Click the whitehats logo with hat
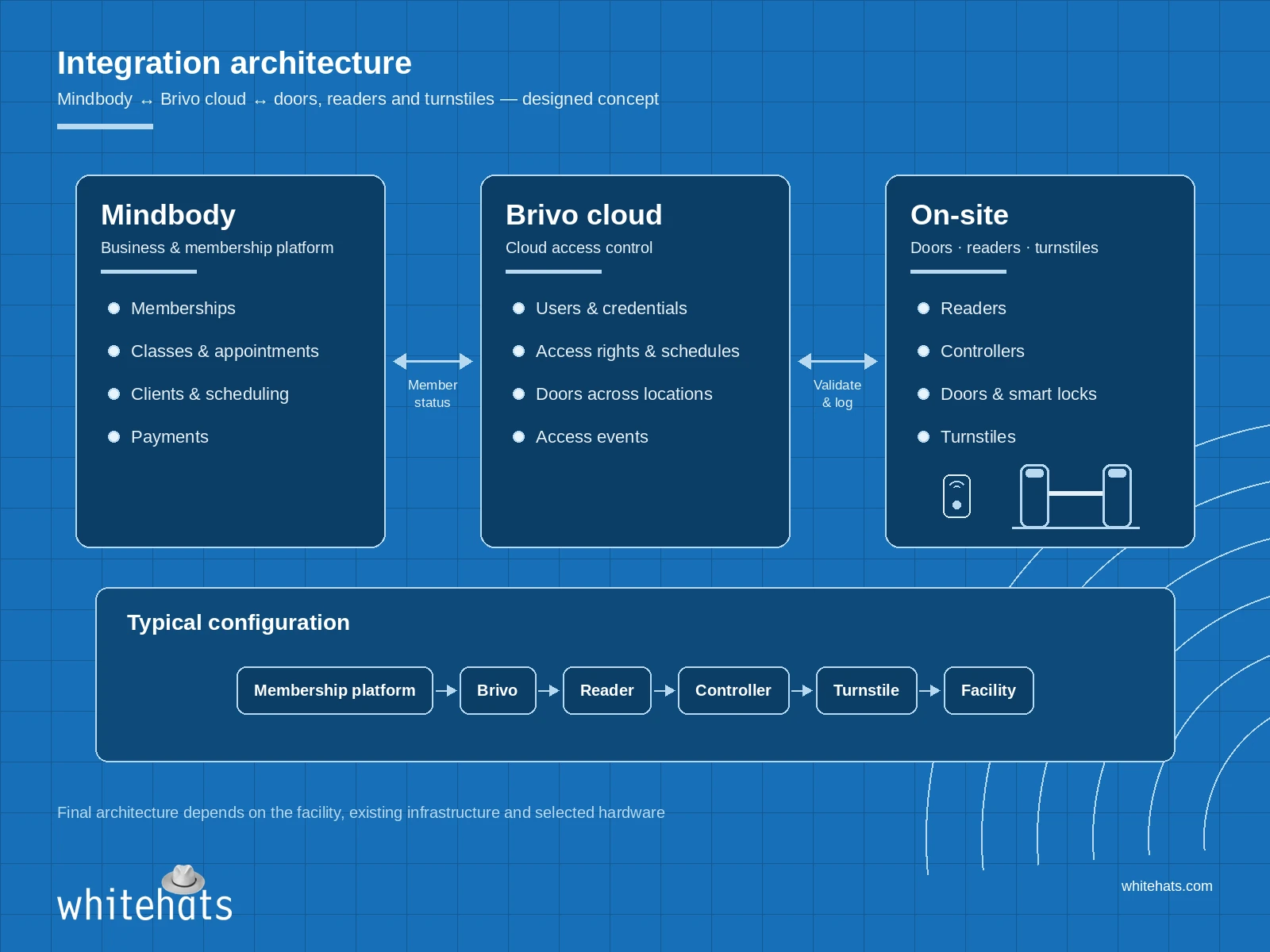 coord(144,894)
